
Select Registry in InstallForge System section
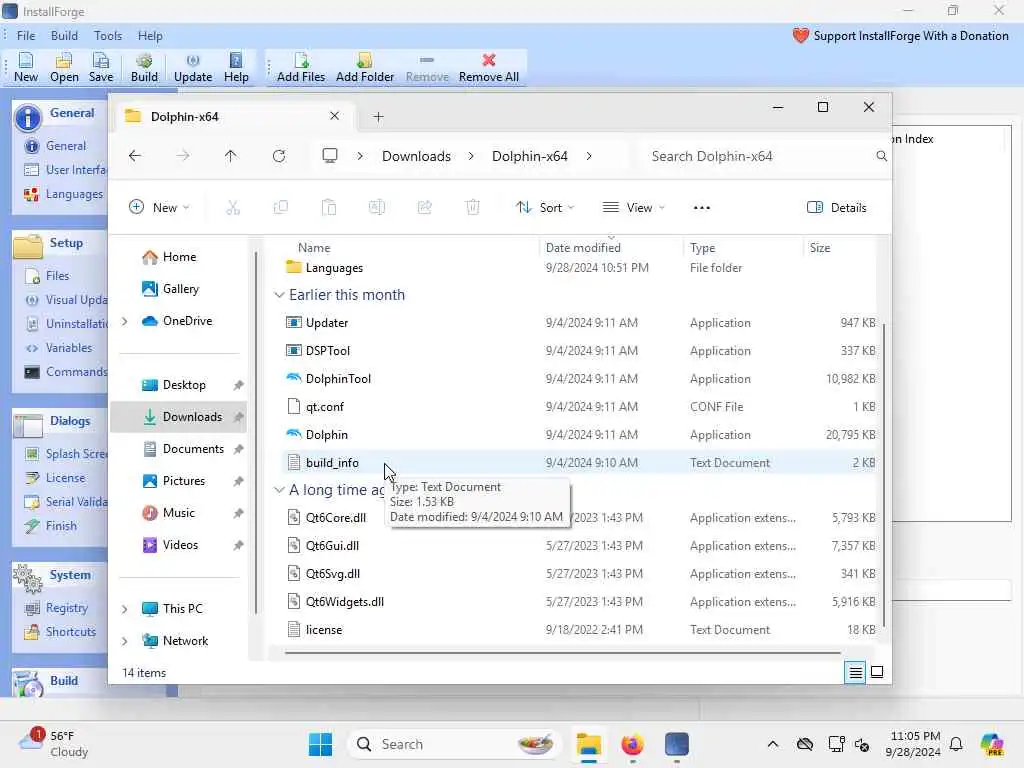point(56,607)
